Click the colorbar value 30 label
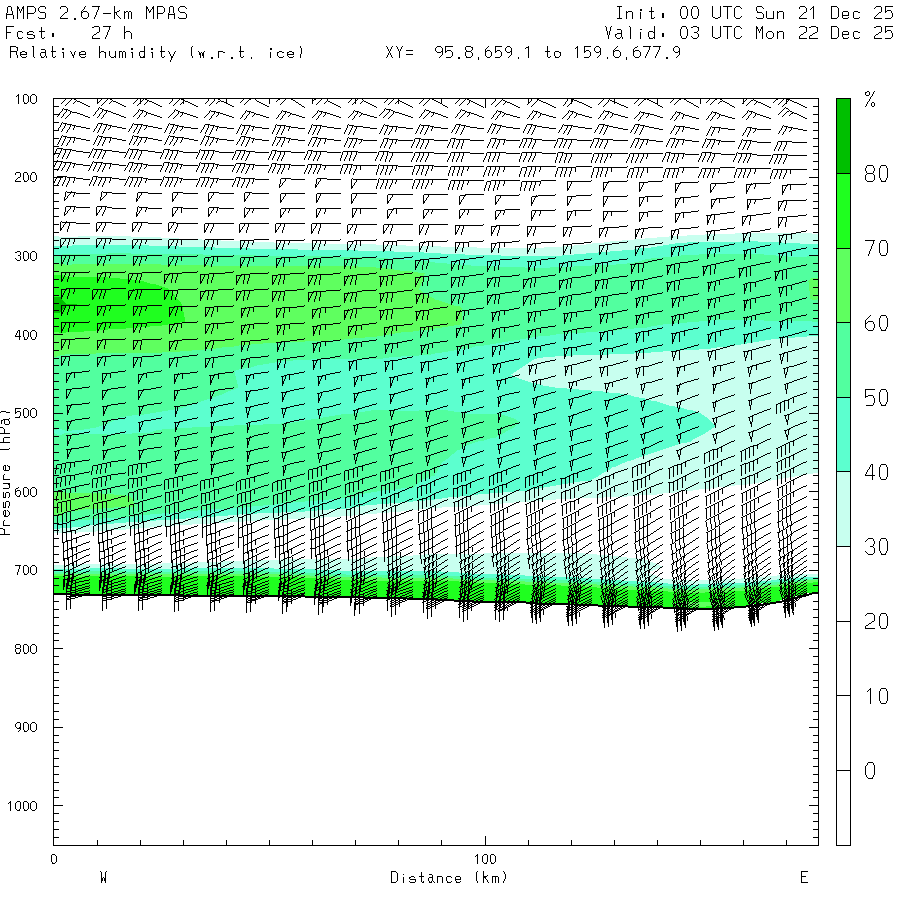The width and height of the screenshot is (900, 900). pos(877,547)
